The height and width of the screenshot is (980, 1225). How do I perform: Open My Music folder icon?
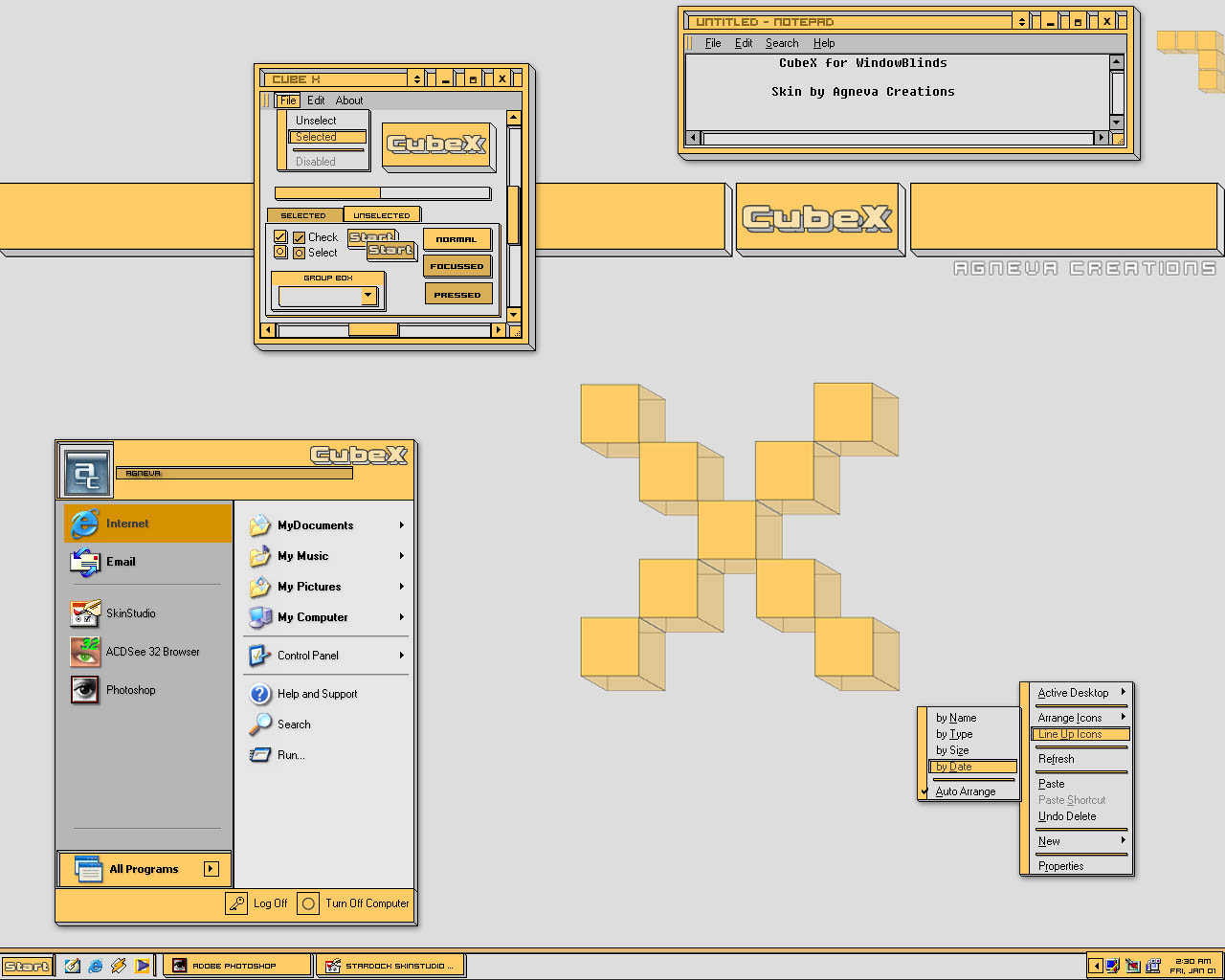(x=259, y=556)
